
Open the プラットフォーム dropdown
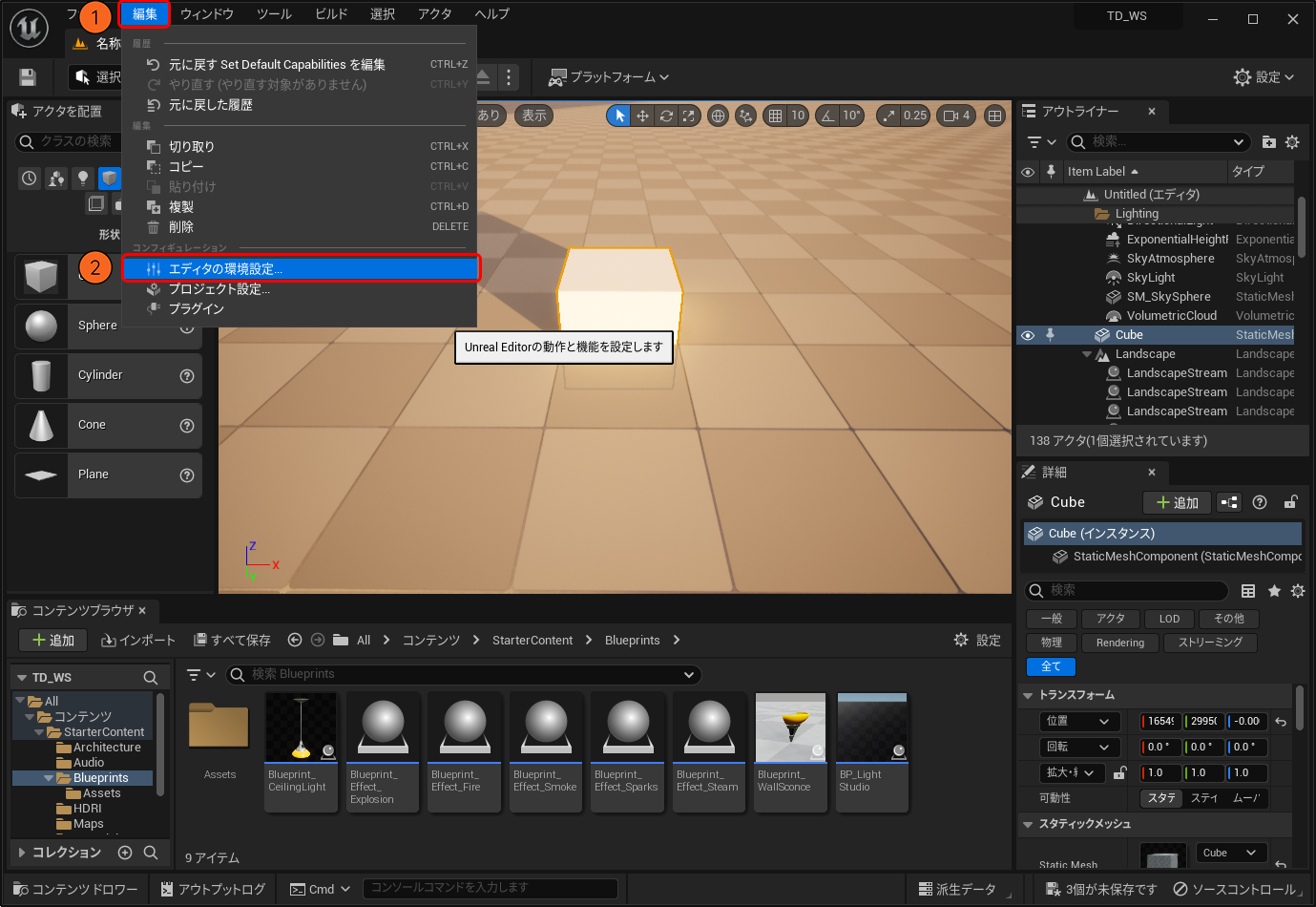tap(609, 77)
